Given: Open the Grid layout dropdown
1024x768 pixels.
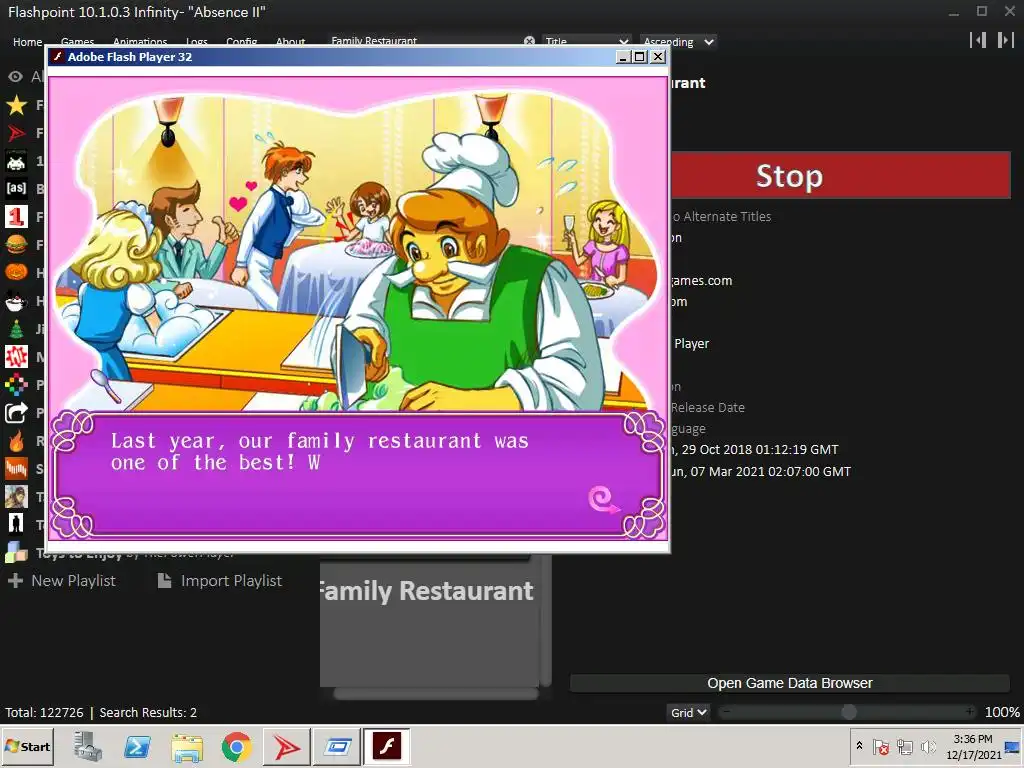Looking at the screenshot, I should (688, 712).
